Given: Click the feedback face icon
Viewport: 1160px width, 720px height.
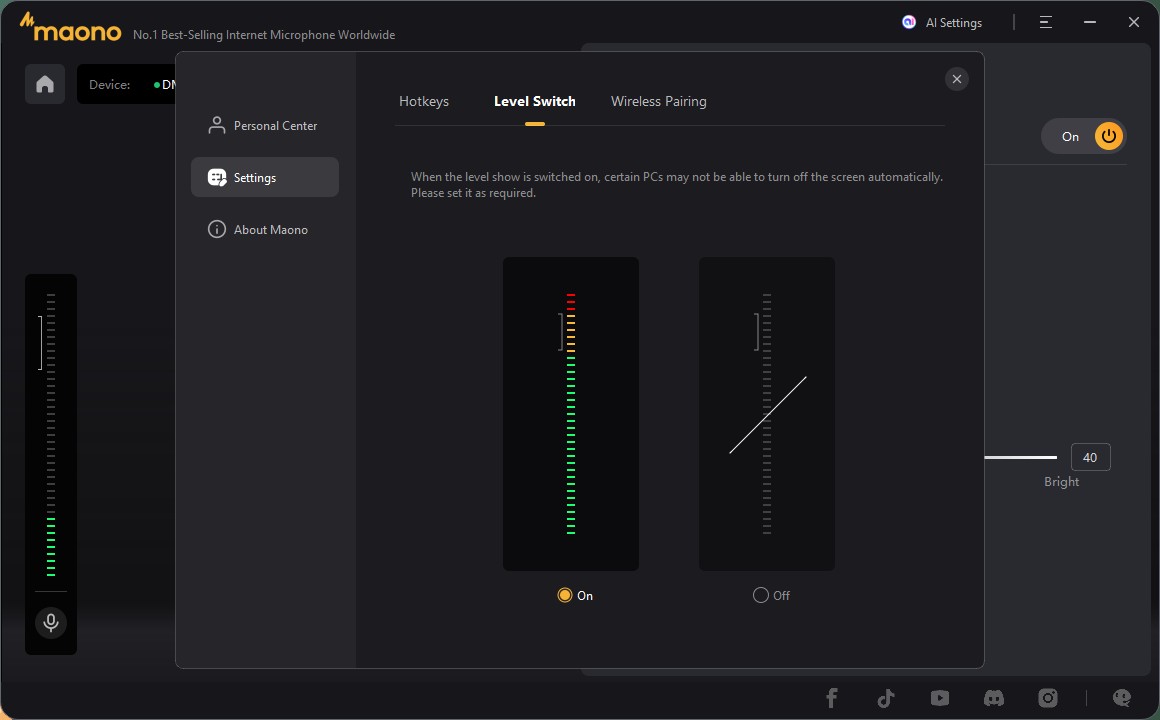Looking at the screenshot, I should (x=1122, y=698).
